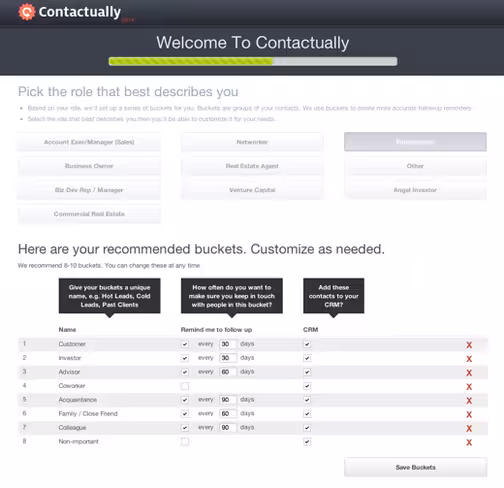
Task: Enable follow-up reminder for Coworker bucket
Action: pyautogui.click(x=185, y=386)
